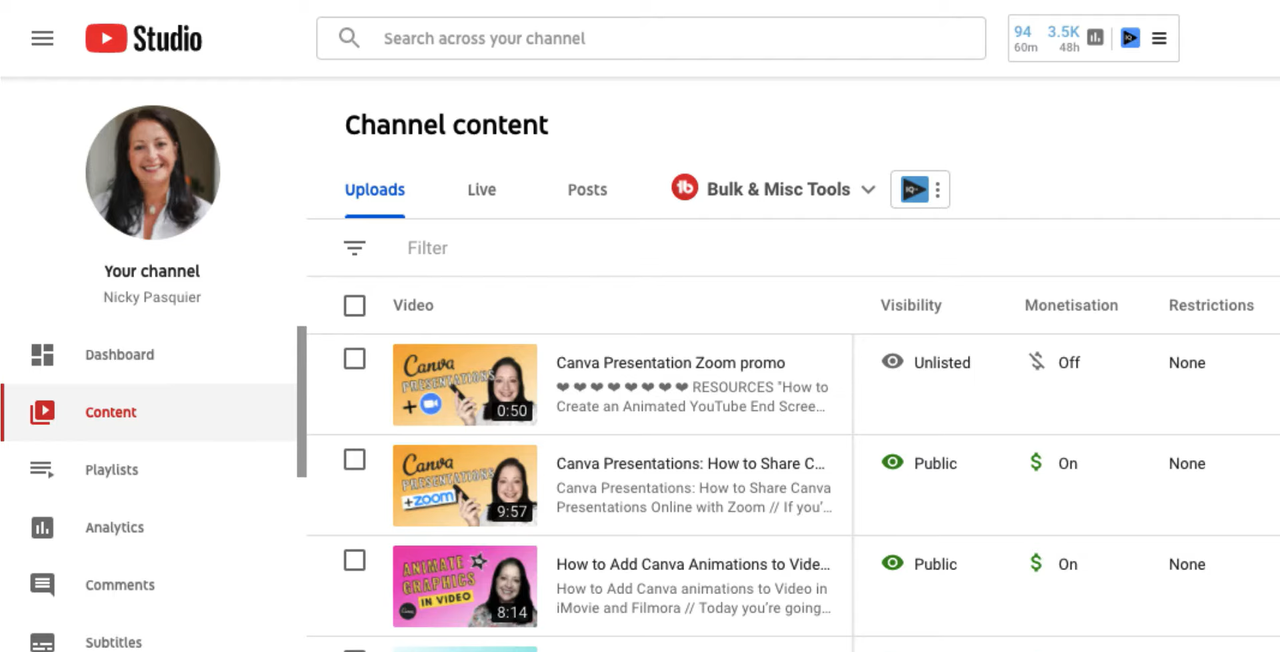Click description text of Canva Animations video
The width and height of the screenshot is (1280, 652).
[x=693, y=598]
